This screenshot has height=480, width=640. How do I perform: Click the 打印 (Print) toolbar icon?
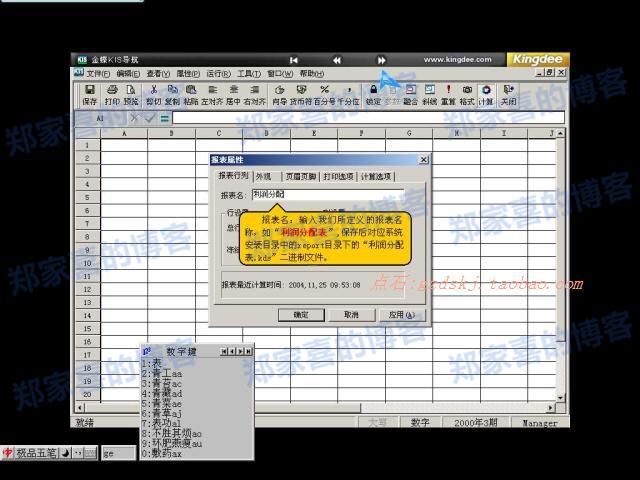[112, 95]
